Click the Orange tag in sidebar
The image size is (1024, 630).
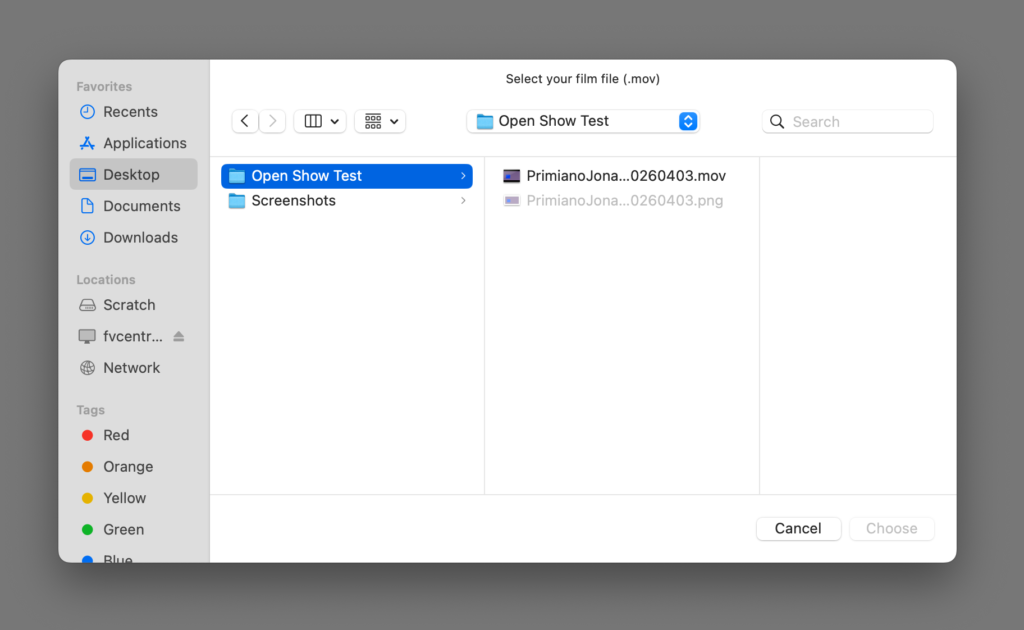128,467
